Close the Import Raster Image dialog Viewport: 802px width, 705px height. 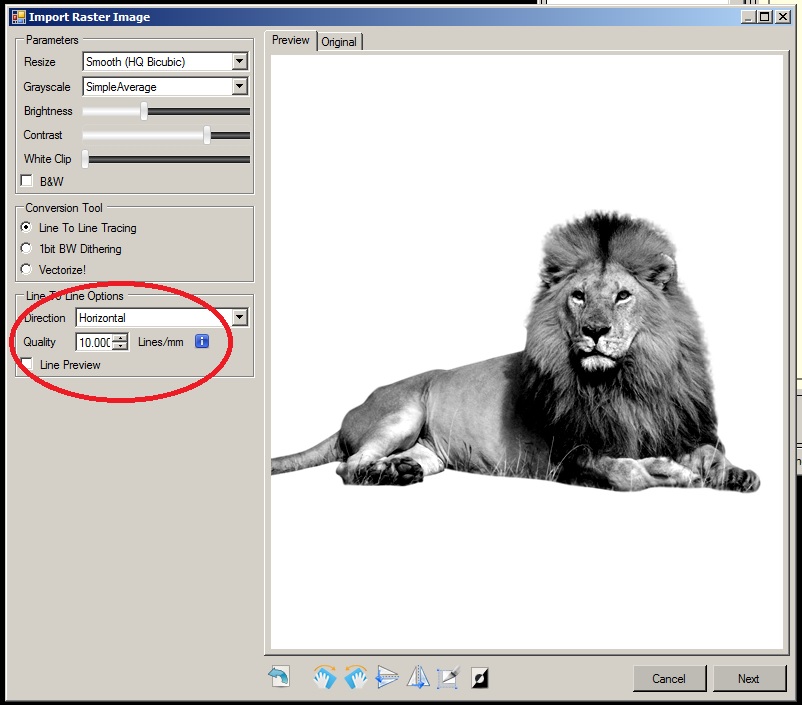pyautogui.click(x=783, y=17)
